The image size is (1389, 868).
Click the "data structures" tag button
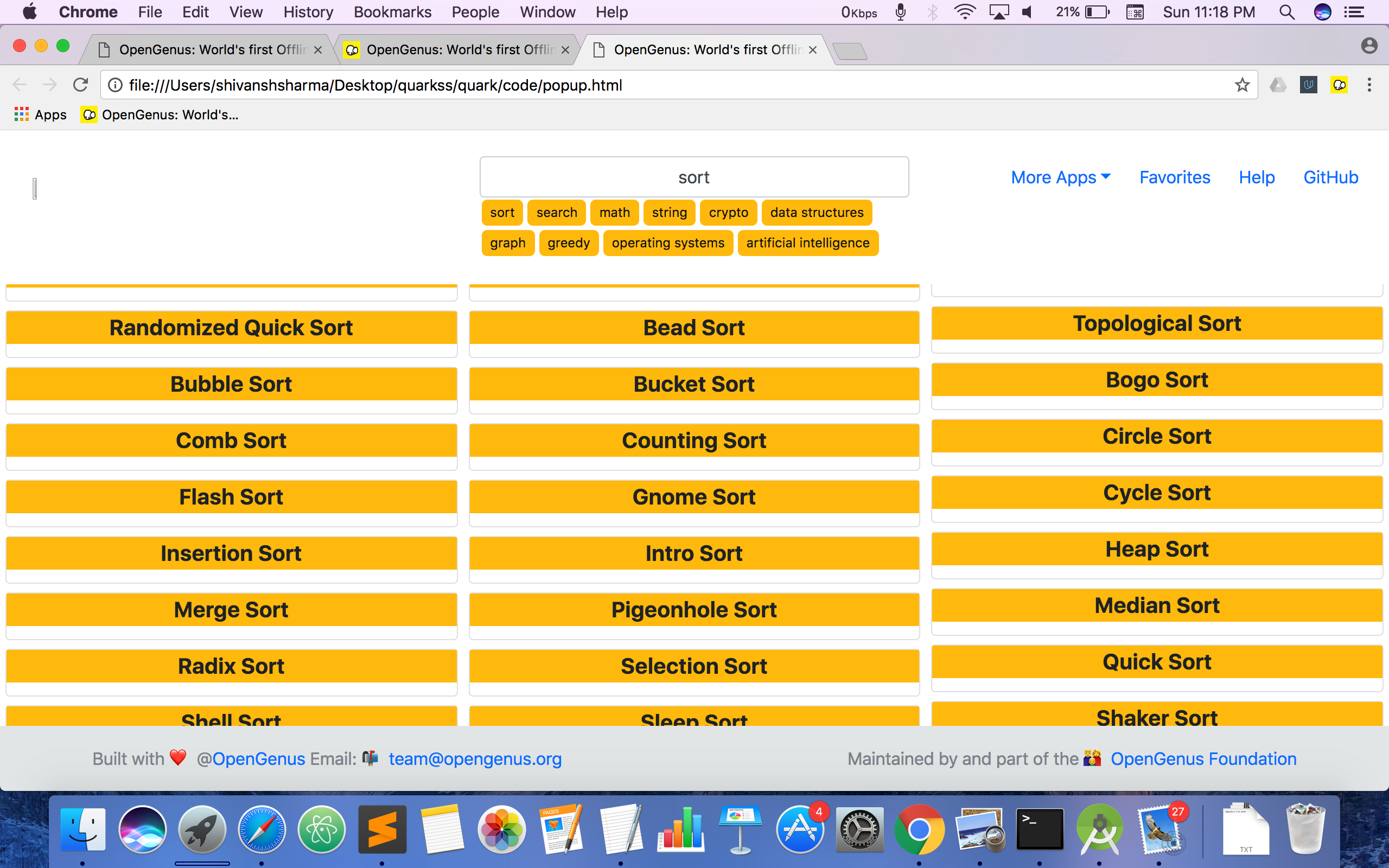point(816,213)
